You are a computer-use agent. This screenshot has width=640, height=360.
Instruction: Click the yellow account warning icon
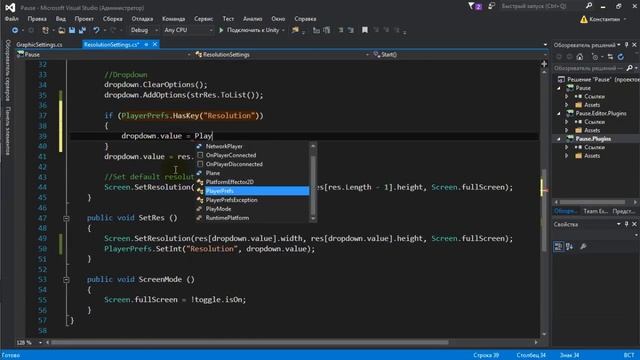tap(584, 19)
